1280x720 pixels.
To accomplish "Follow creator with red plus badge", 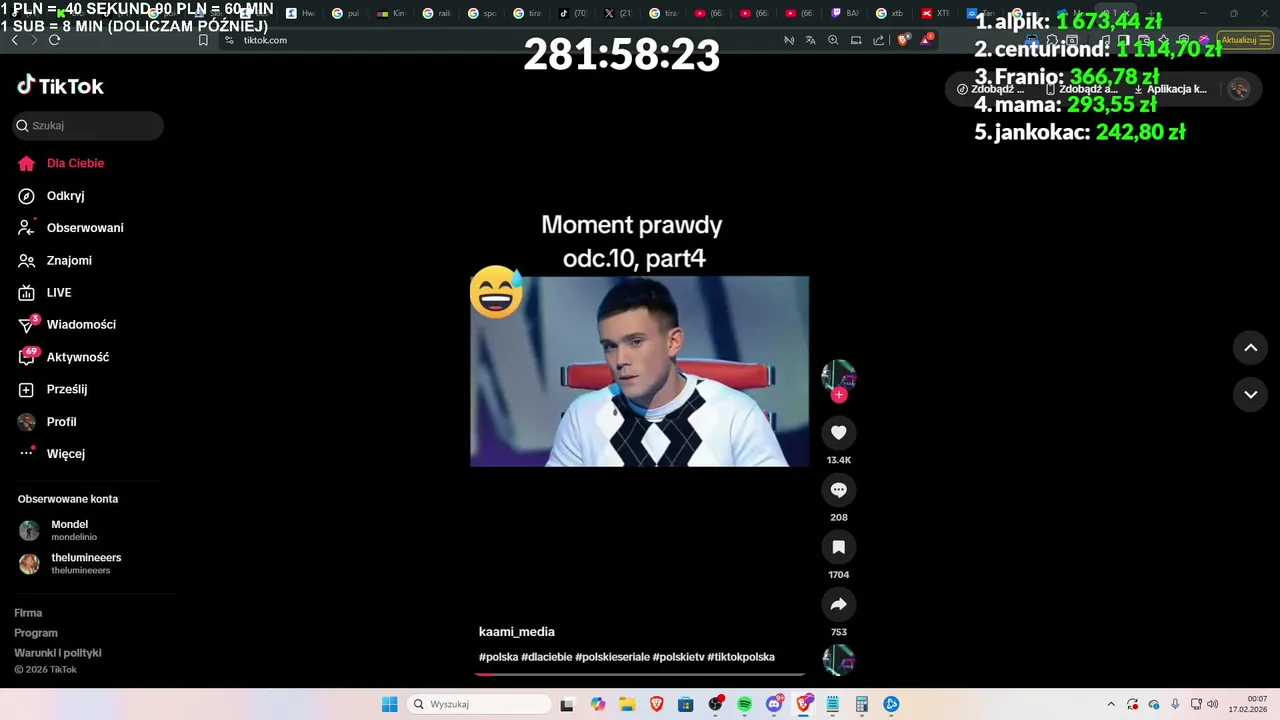I will 839,395.
